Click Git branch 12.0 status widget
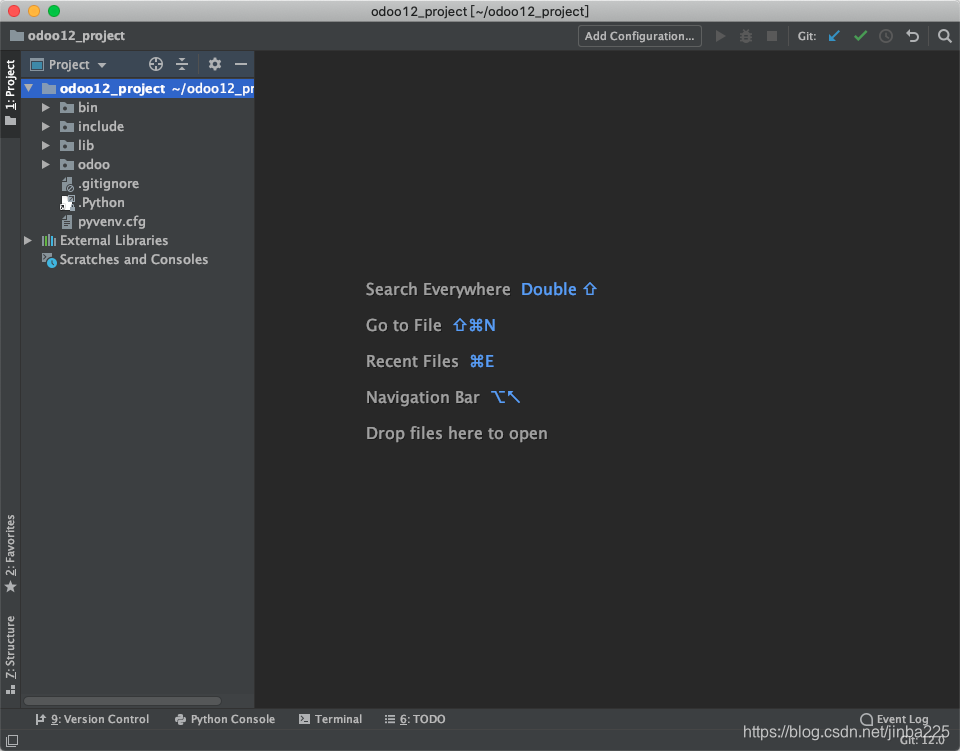 pyautogui.click(x=922, y=741)
